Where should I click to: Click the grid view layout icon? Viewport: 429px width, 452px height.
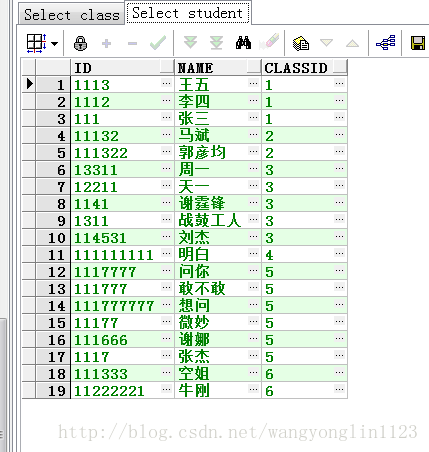(x=36, y=43)
